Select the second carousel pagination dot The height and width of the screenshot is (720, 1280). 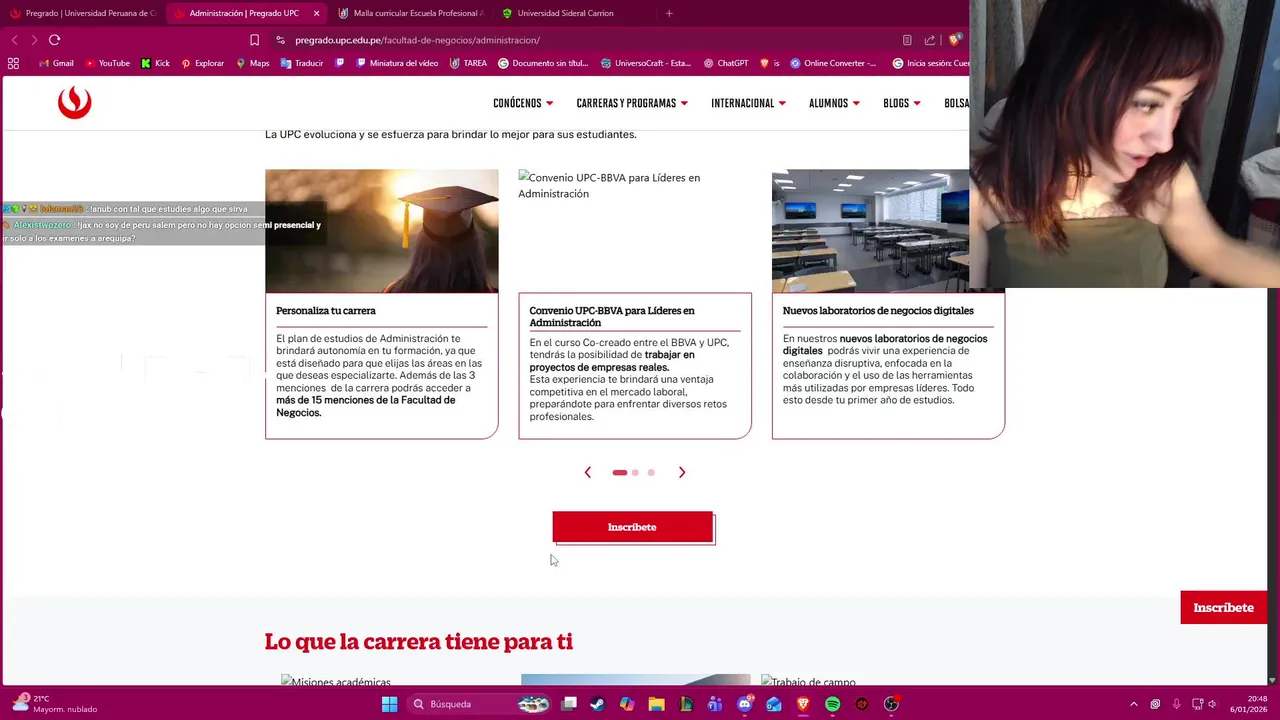pyautogui.click(x=635, y=472)
